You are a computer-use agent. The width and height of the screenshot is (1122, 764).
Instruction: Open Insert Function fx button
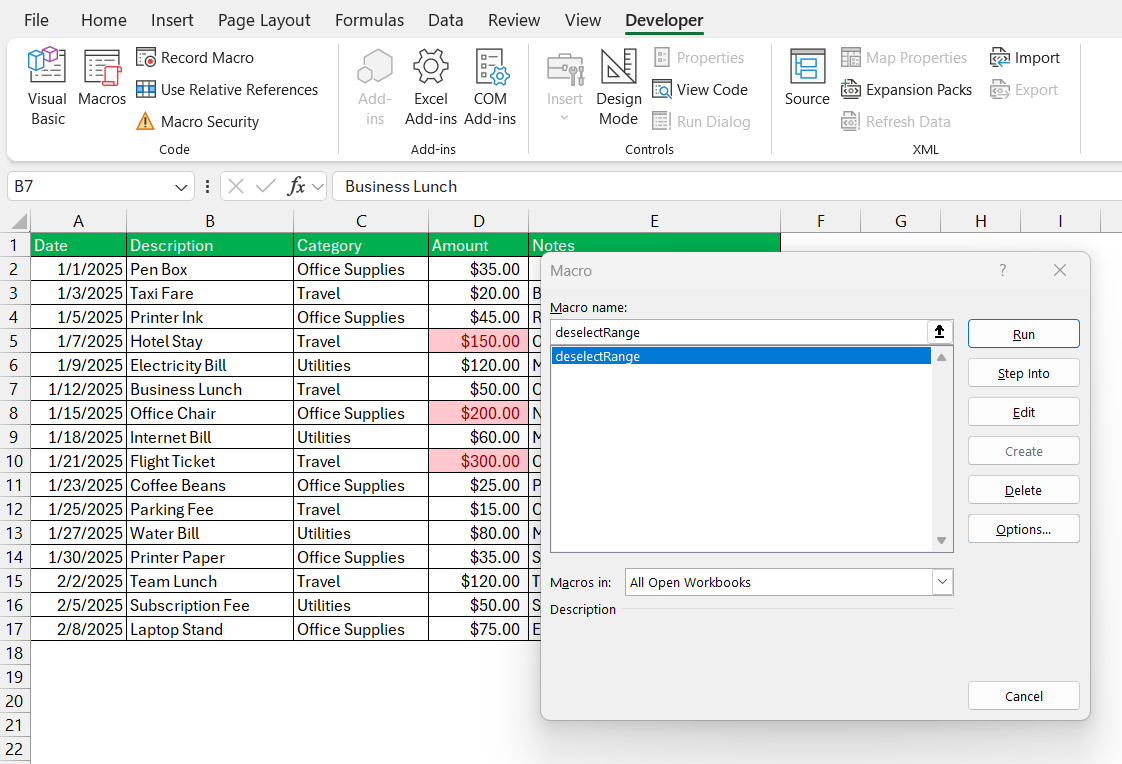(296, 187)
